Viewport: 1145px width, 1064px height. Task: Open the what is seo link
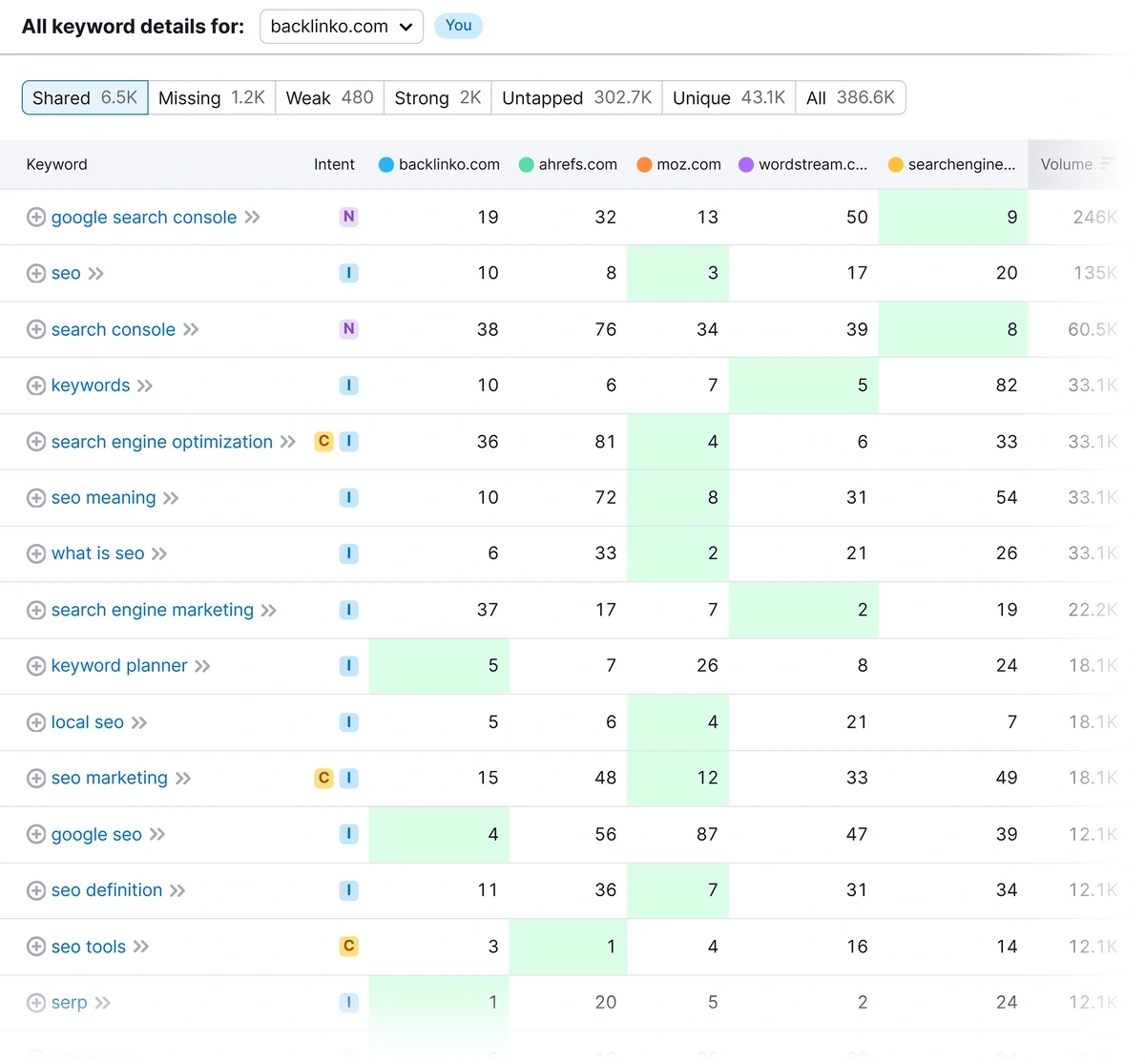pos(98,553)
